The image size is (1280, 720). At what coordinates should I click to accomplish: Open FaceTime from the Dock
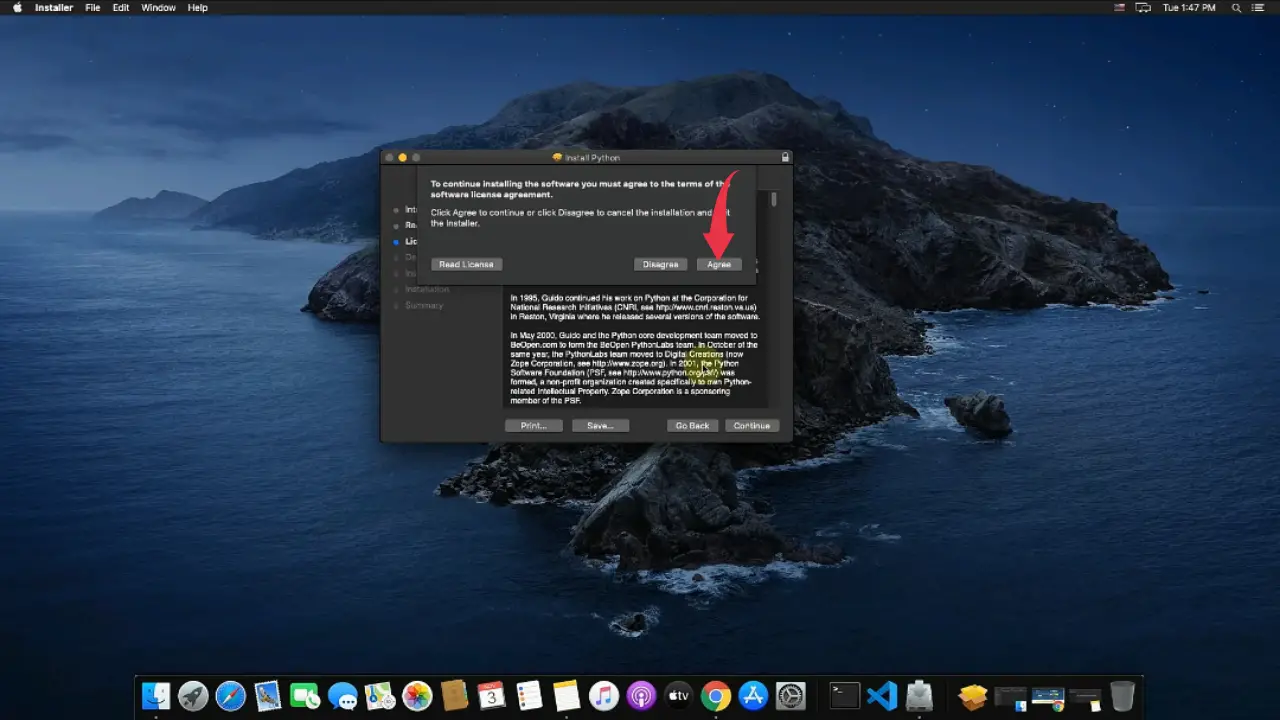click(305, 695)
